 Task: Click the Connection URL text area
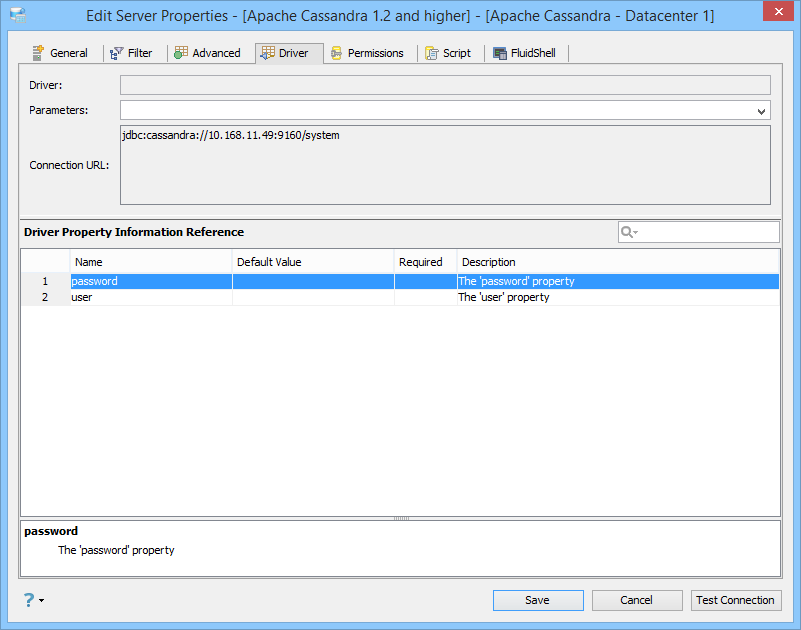point(445,165)
